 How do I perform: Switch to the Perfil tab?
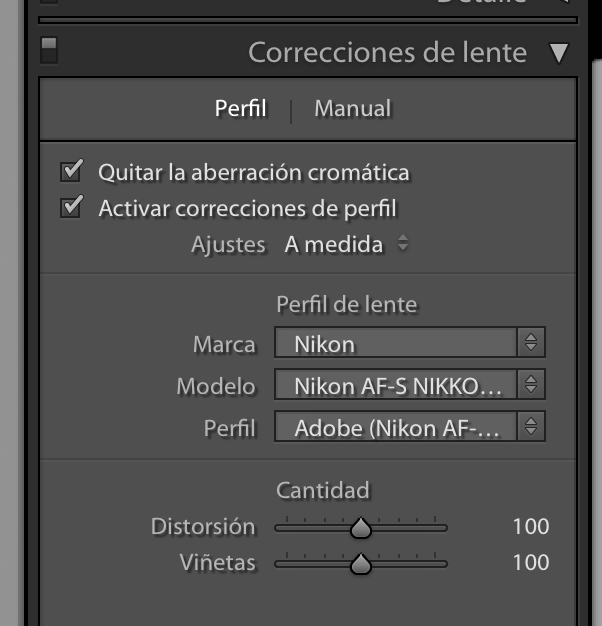[240, 108]
